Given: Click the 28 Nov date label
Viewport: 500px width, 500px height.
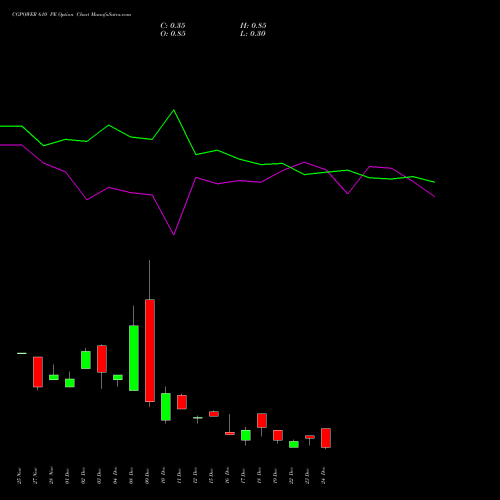Looking at the screenshot, I should point(51,476).
